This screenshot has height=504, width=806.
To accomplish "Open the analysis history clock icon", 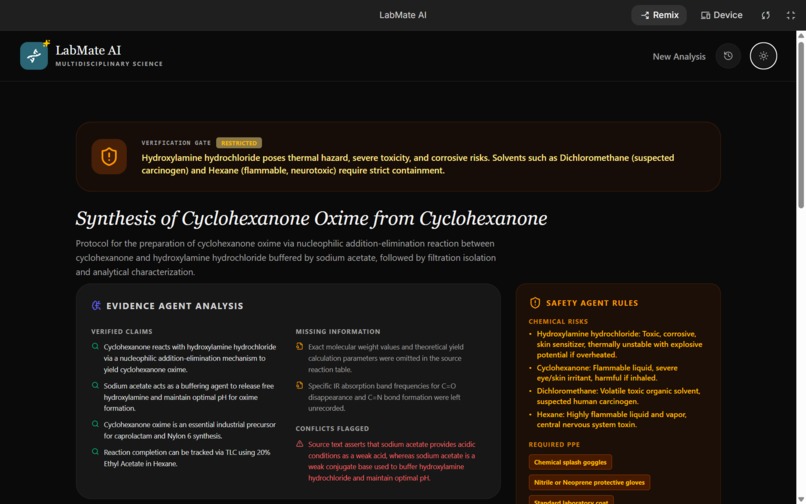I will click(x=728, y=56).
